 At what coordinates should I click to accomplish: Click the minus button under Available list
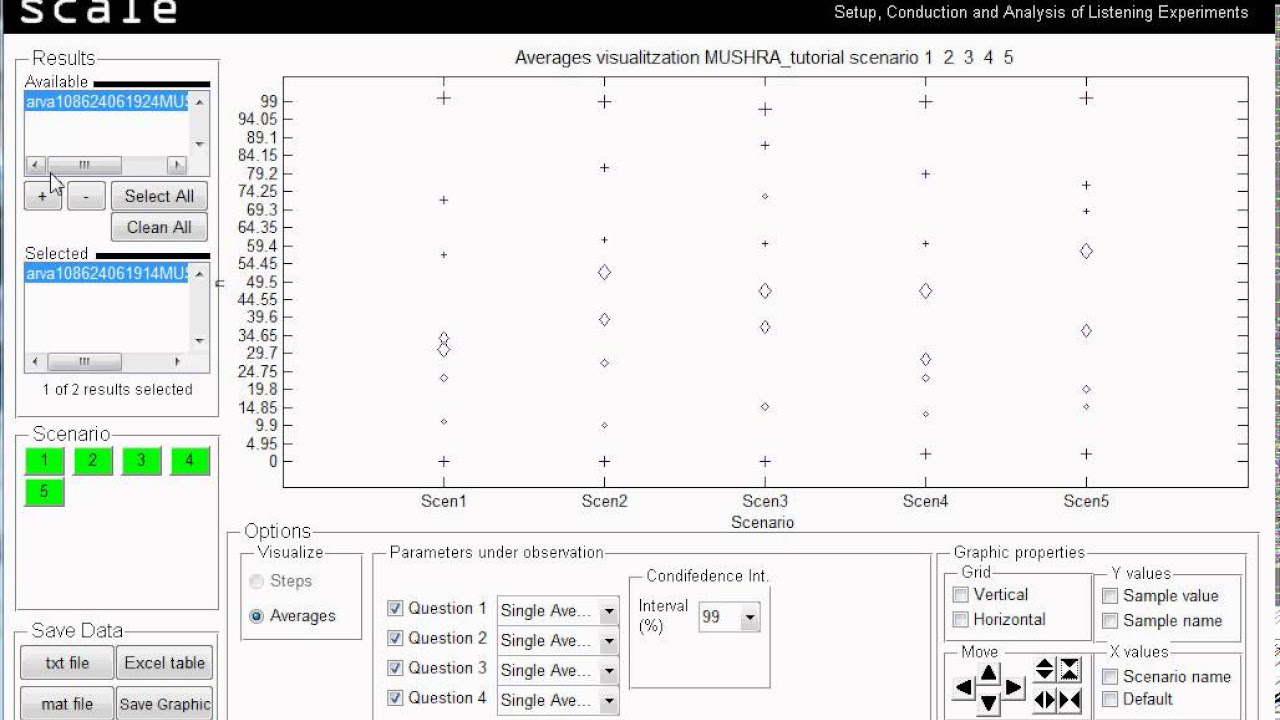(x=86, y=196)
